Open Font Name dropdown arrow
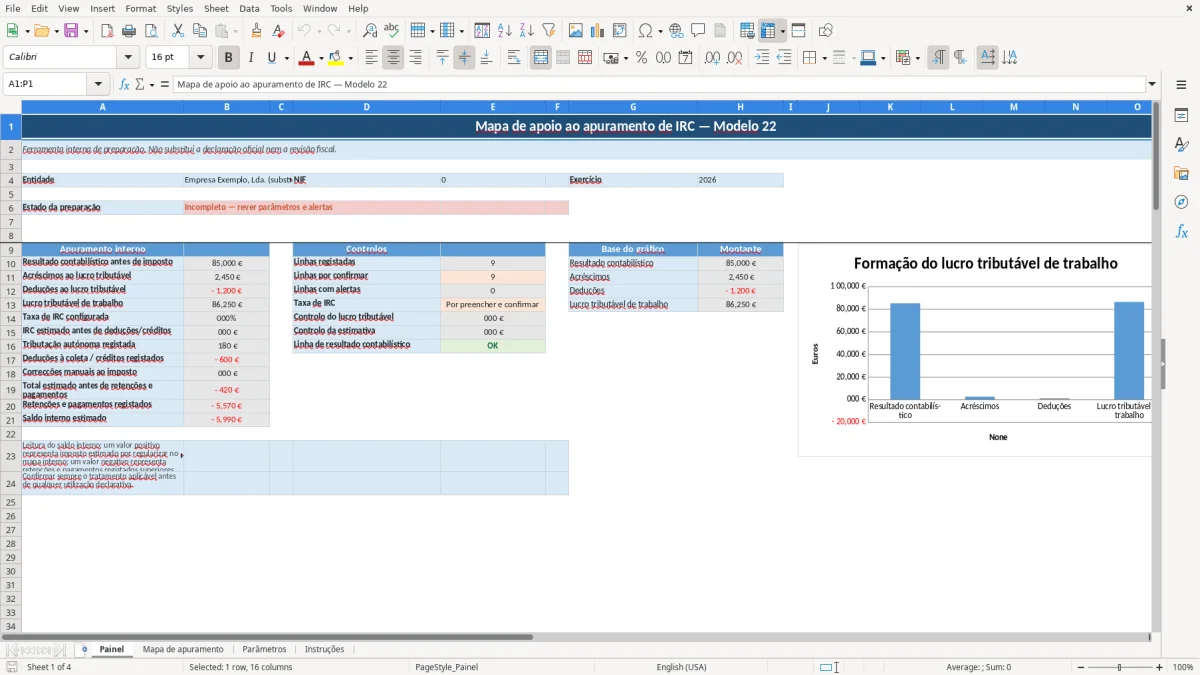 pyautogui.click(x=127, y=58)
